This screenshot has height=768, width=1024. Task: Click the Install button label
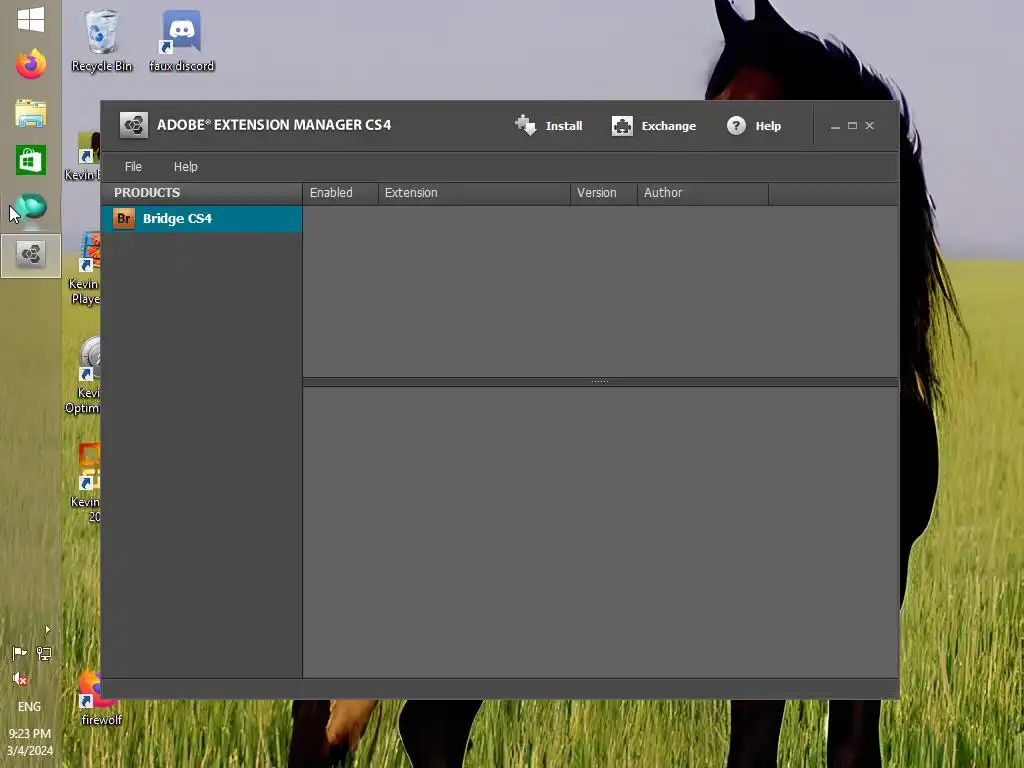coord(564,126)
